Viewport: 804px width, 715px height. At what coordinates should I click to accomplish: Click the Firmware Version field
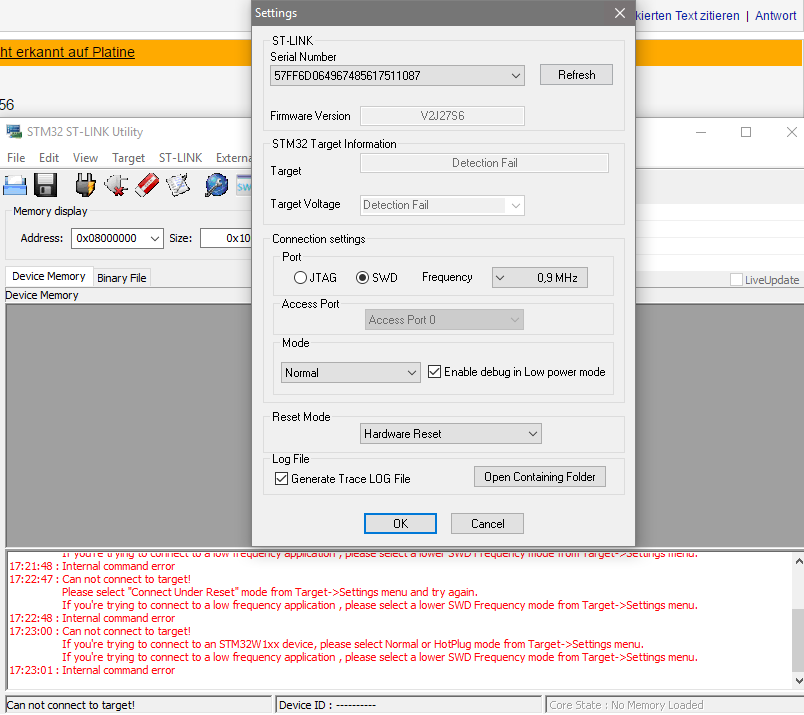442,116
